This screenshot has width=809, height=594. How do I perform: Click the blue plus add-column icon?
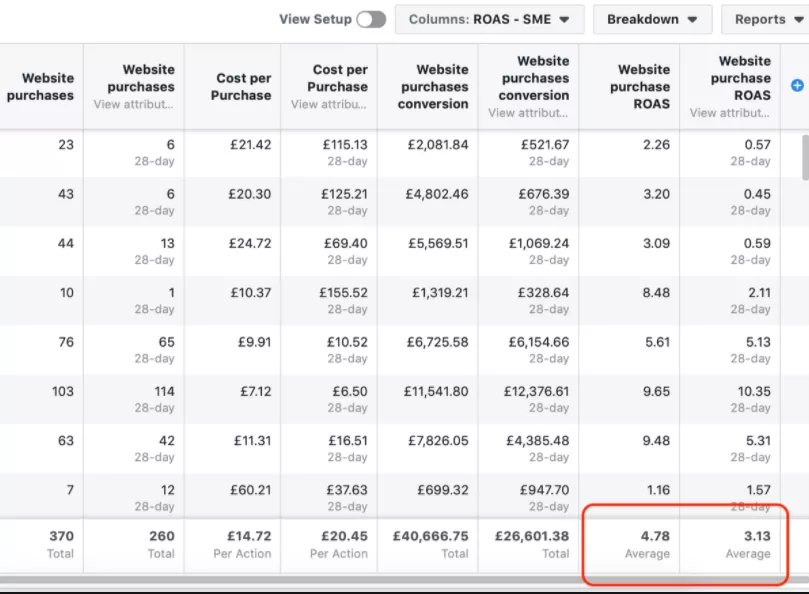coord(797,86)
